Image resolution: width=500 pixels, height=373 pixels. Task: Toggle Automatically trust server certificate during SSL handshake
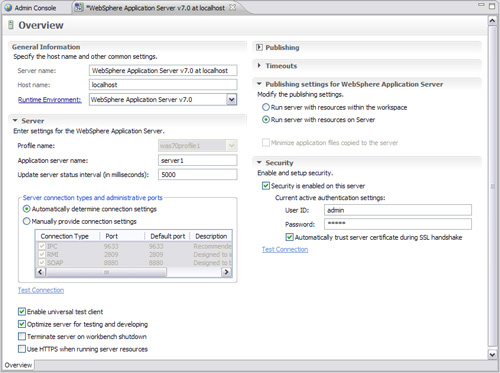click(x=289, y=237)
